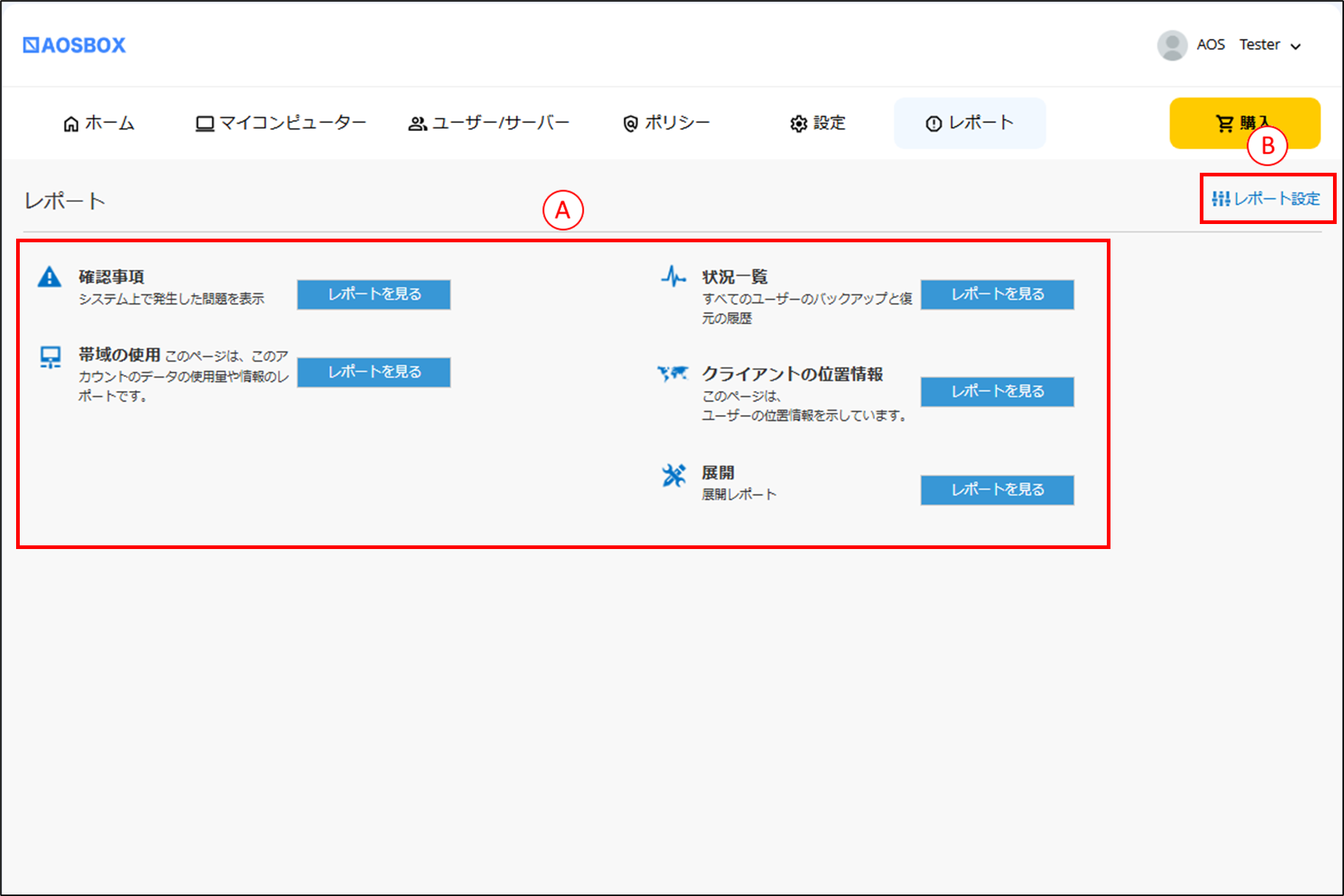Click the network monitor icon for 帯域の使用
This screenshot has height=896, width=1344.
coord(51,357)
